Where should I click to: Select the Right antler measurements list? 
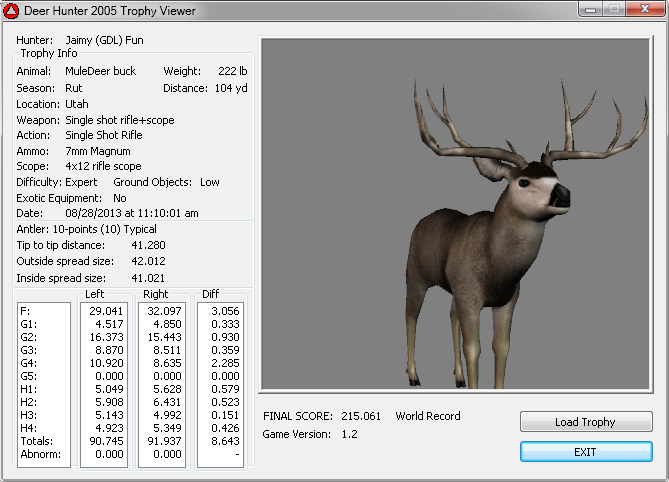(x=162, y=384)
